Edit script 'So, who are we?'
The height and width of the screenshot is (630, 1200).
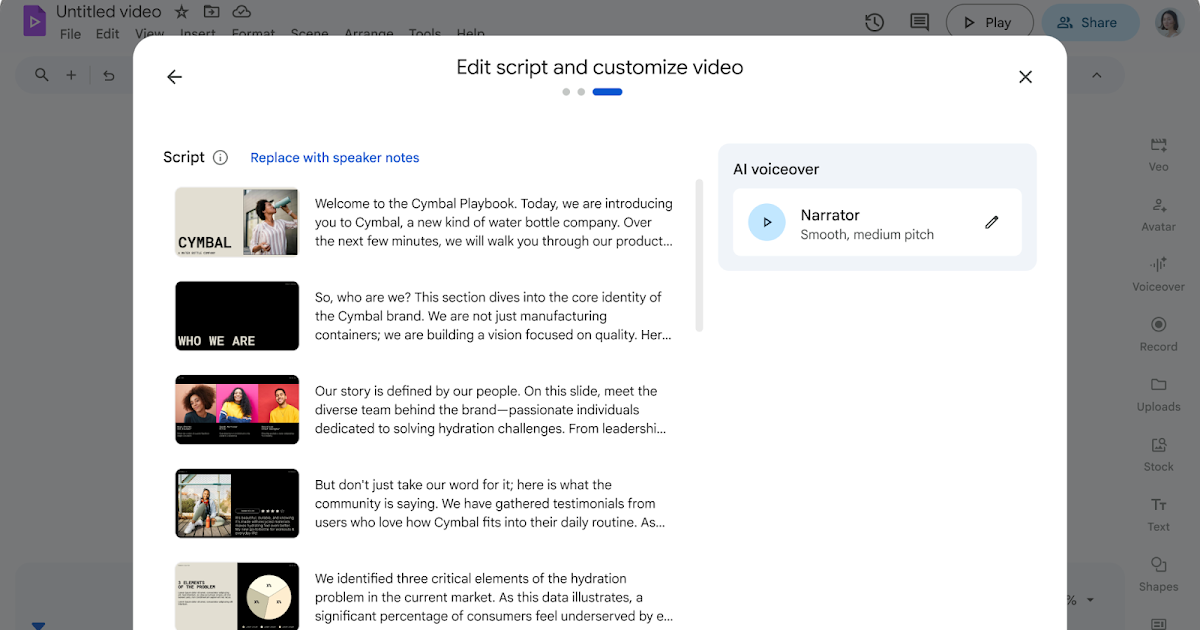click(x=494, y=316)
